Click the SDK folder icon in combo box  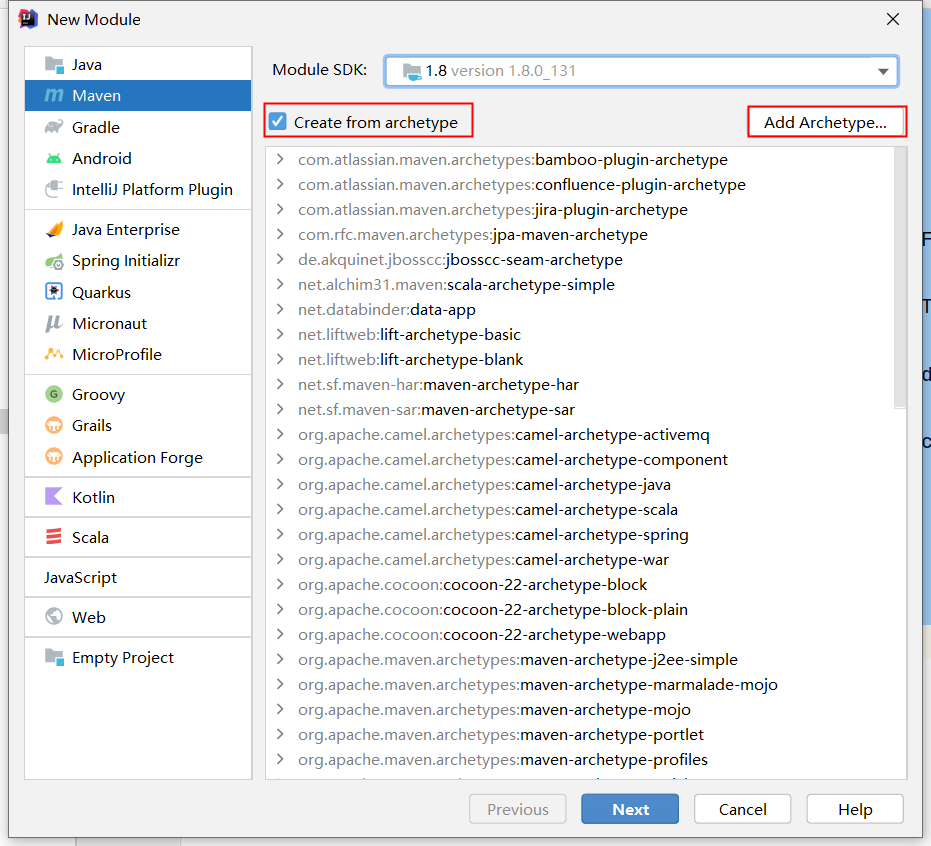coord(412,72)
